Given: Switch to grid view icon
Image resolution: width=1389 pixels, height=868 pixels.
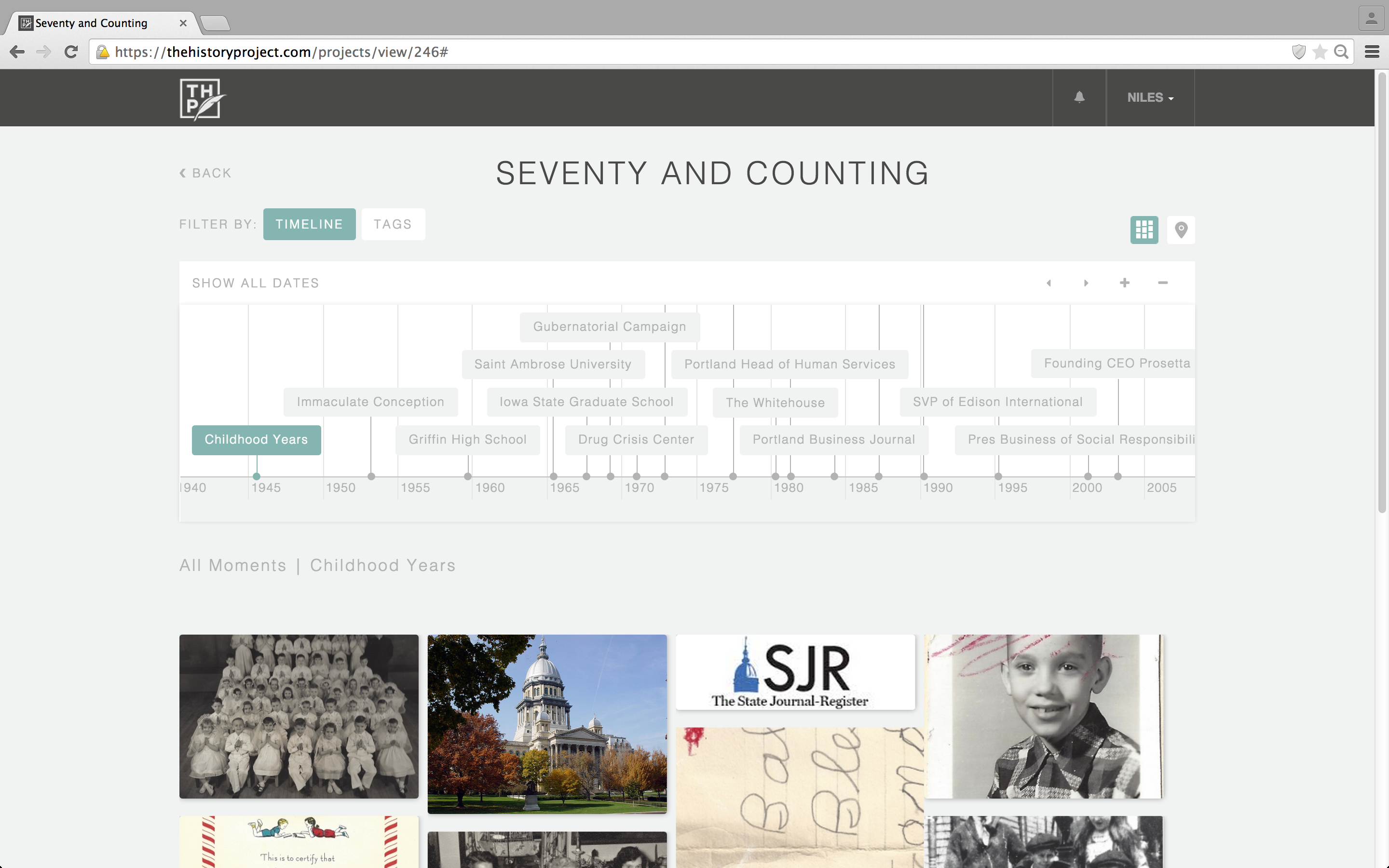Looking at the screenshot, I should pyautogui.click(x=1144, y=230).
